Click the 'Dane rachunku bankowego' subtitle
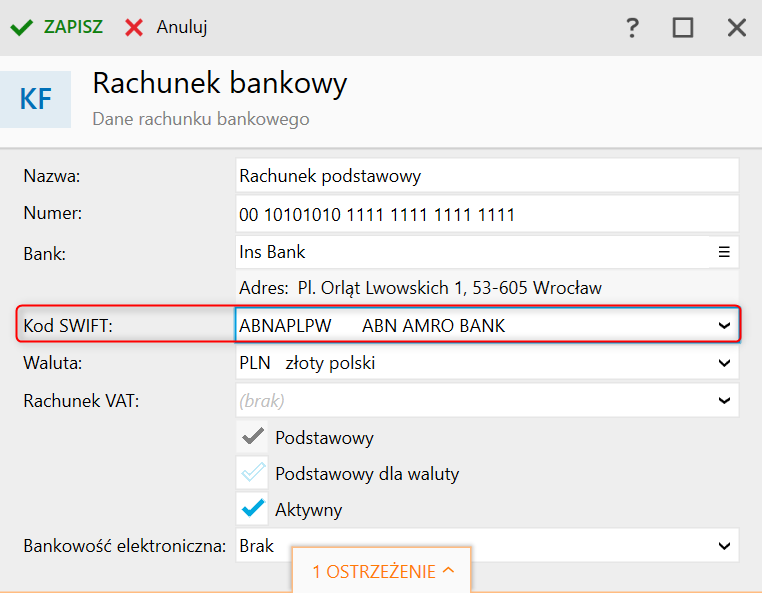This screenshot has width=762, height=593. click(x=201, y=119)
